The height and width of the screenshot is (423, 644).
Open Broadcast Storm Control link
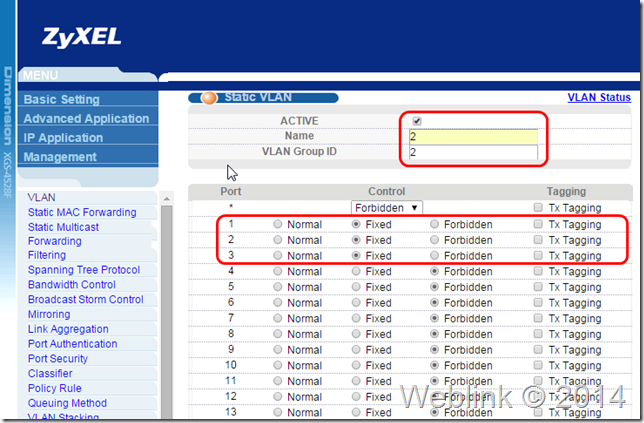click(x=86, y=299)
